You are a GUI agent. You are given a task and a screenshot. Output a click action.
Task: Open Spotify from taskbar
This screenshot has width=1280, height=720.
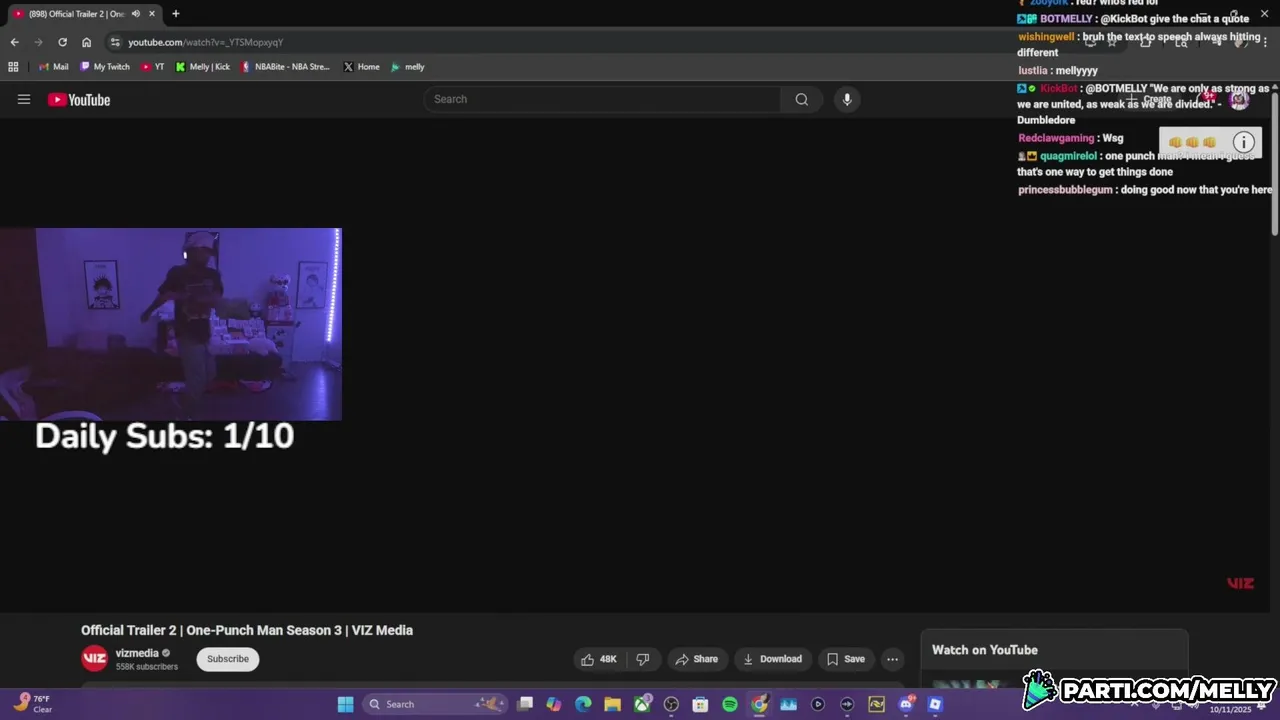pos(730,704)
